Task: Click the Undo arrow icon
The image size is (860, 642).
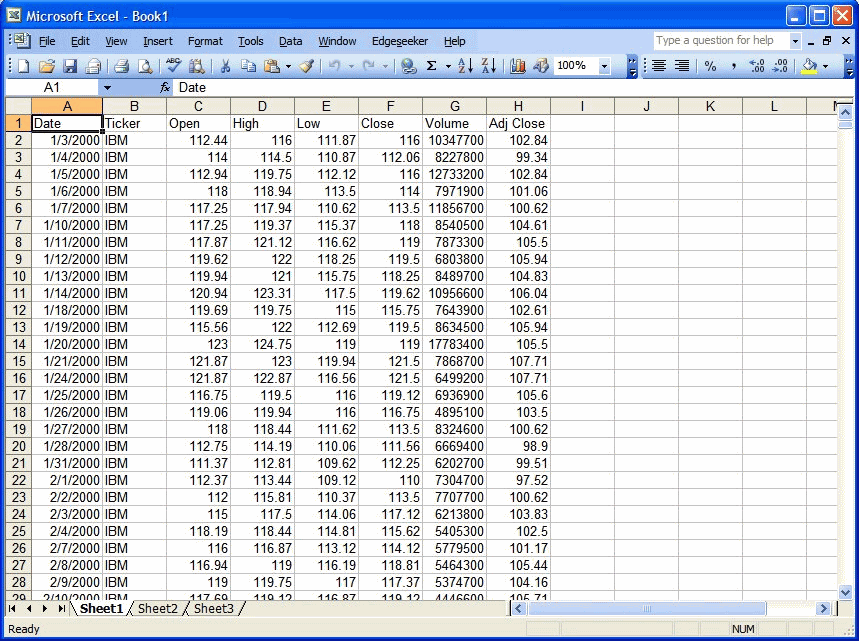Action: (335, 66)
